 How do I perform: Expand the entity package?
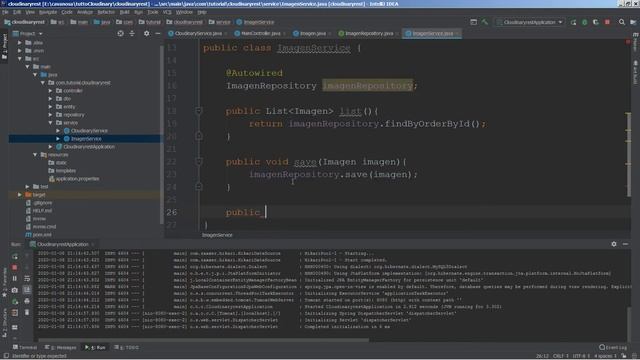[51, 107]
